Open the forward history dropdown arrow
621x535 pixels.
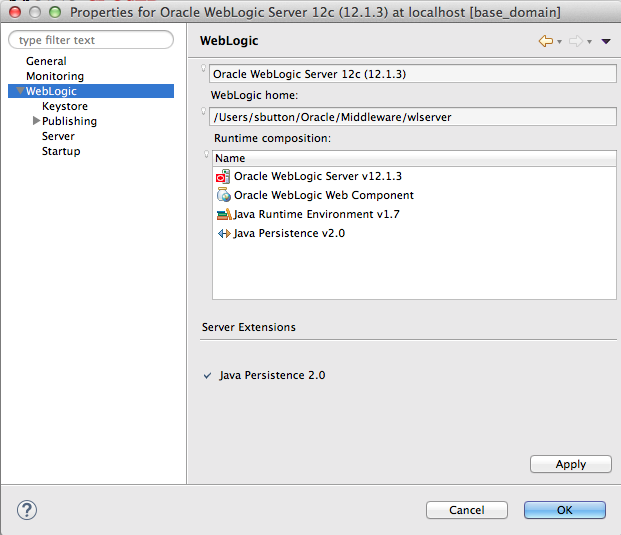[x=589, y=42]
